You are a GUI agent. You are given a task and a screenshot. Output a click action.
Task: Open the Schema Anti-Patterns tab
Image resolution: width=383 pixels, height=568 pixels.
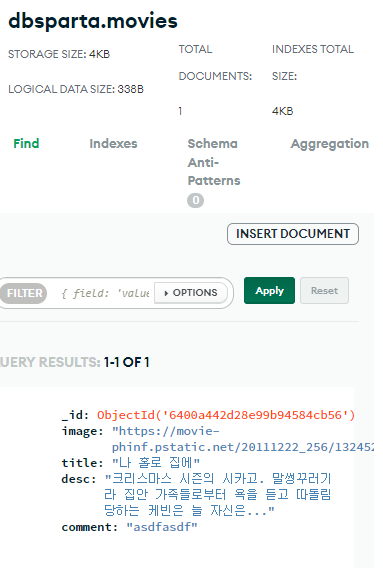pyautogui.click(x=214, y=162)
